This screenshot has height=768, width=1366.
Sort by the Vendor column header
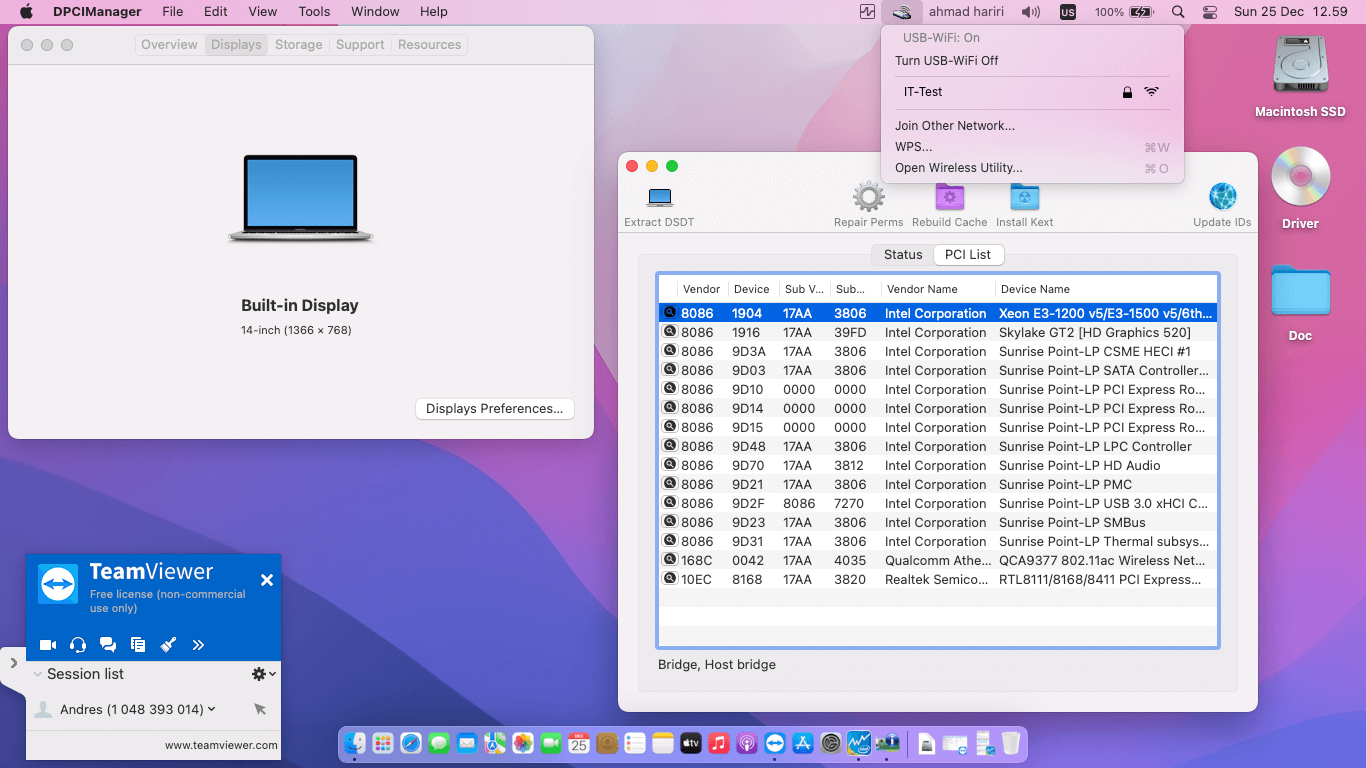[x=702, y=289]
